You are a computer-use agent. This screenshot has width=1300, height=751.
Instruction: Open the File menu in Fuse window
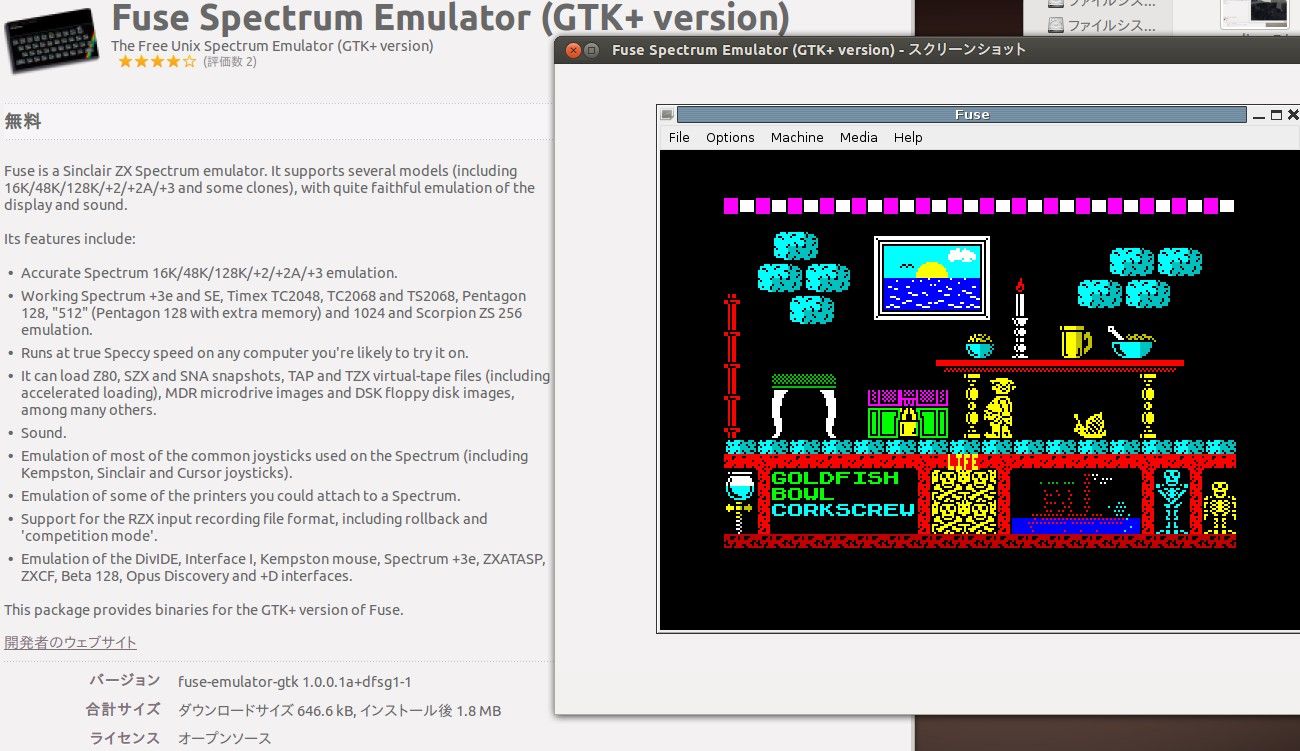(679, 137)
